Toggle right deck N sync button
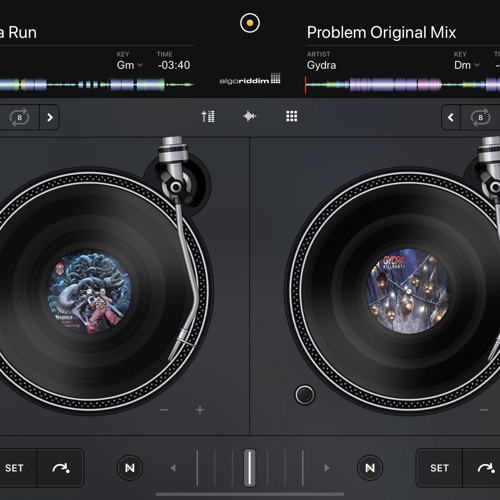Screen dimensions: 500x500 pos(370,468)
